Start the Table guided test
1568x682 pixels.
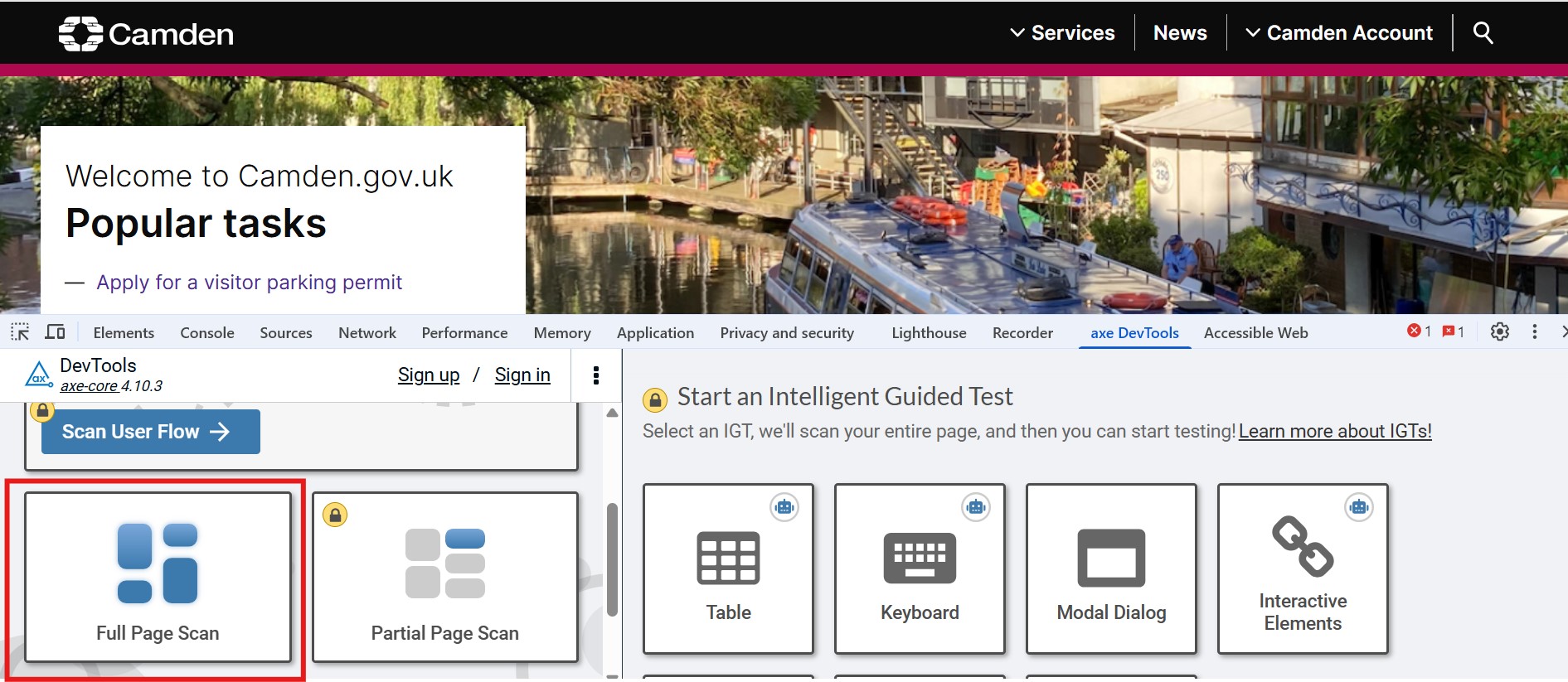pos(728,568)
